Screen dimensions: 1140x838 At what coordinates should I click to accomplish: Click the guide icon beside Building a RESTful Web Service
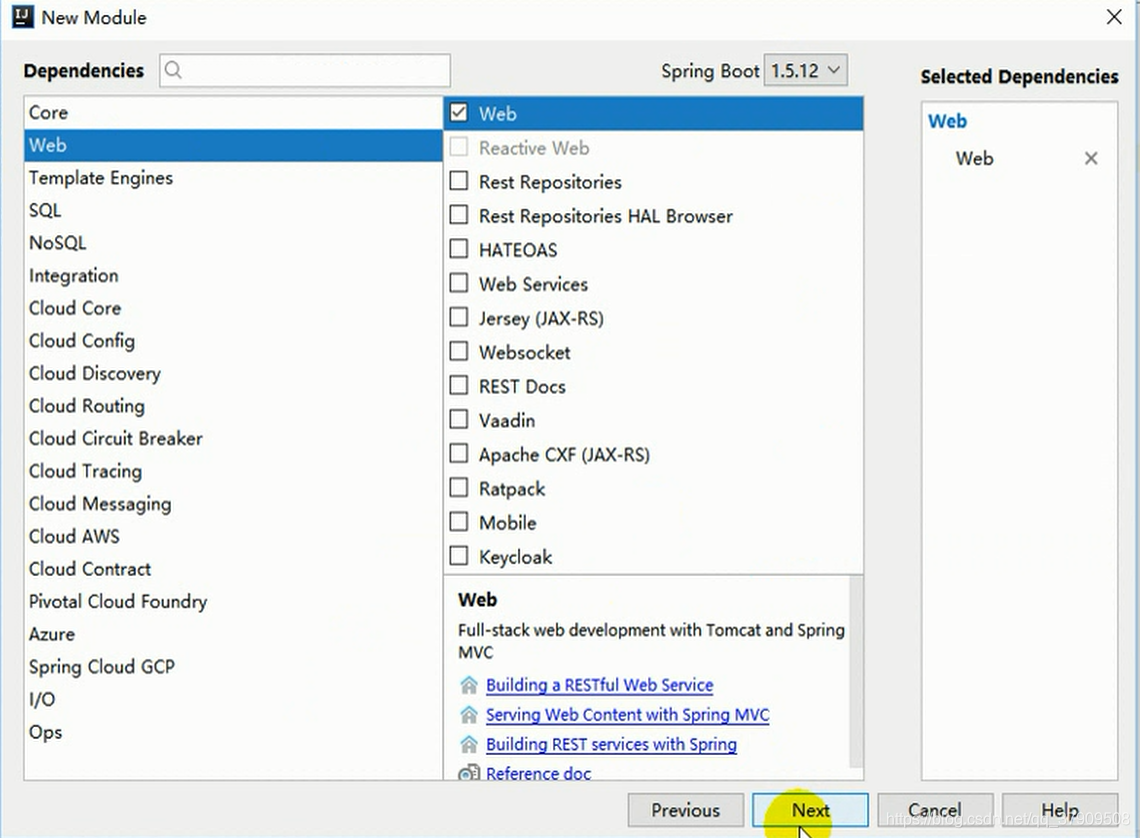point(469,685)
